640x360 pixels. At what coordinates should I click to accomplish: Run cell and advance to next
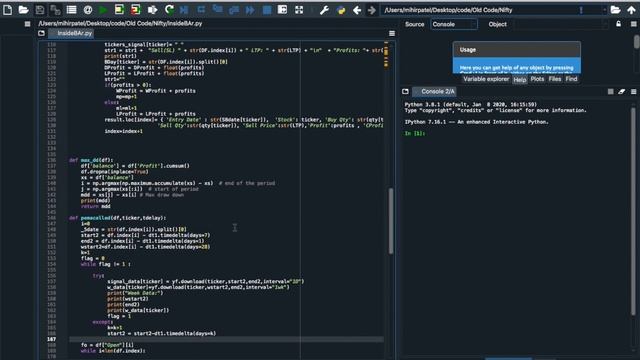[136, 10]
